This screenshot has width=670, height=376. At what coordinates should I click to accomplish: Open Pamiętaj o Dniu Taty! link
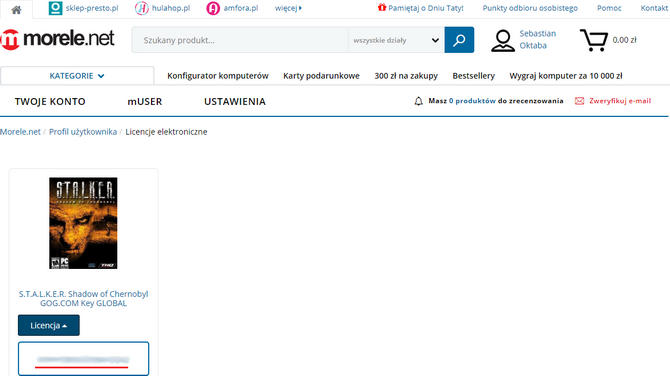coord(426,8)
